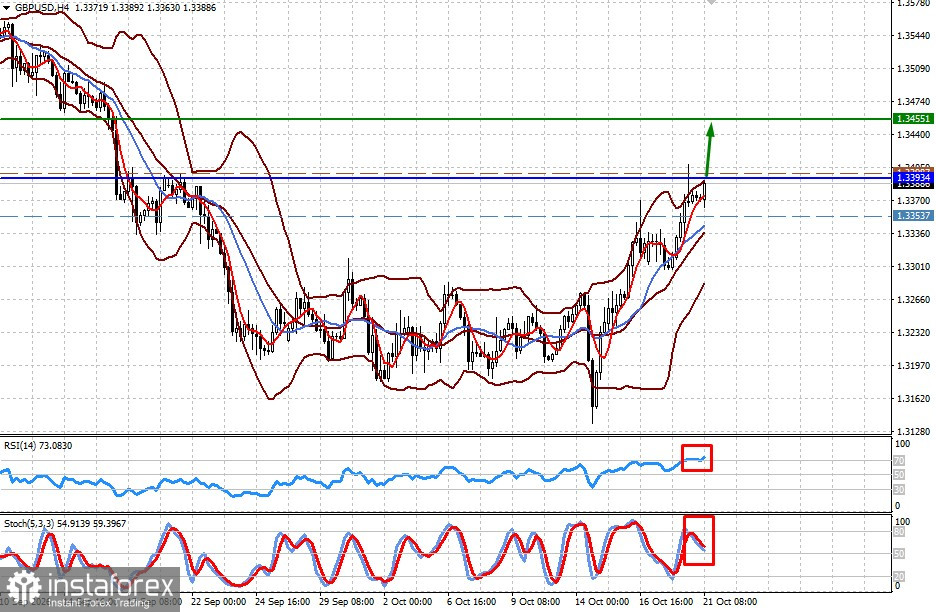The image size is (936, 612).
Task: Click the 1.32320 price axis value
Action: (914, 333)
